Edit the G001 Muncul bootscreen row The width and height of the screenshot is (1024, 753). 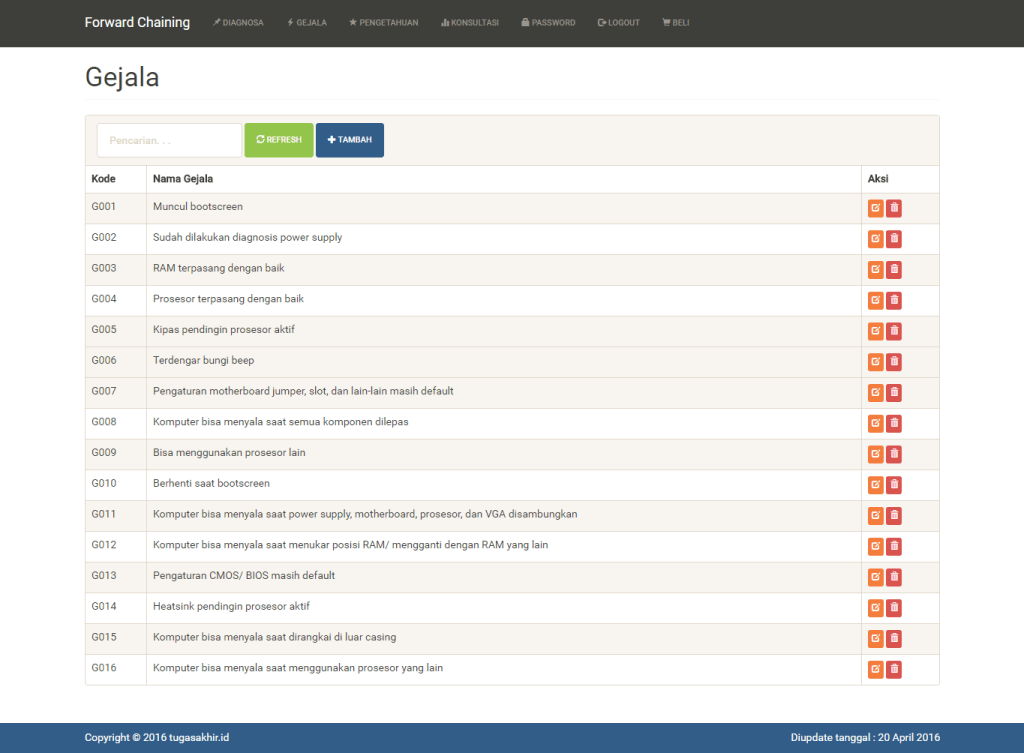pyautogui.click(x=875, y=208)
